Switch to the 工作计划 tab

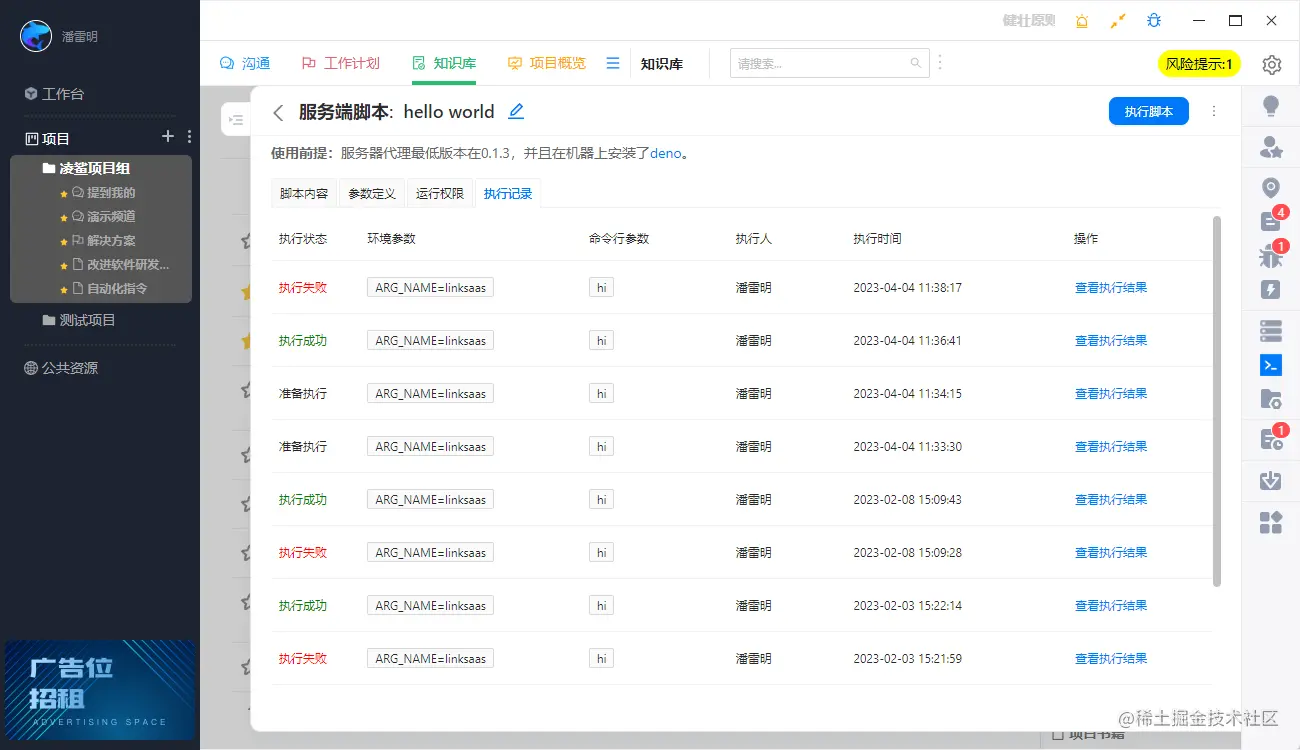coord(340,63)
